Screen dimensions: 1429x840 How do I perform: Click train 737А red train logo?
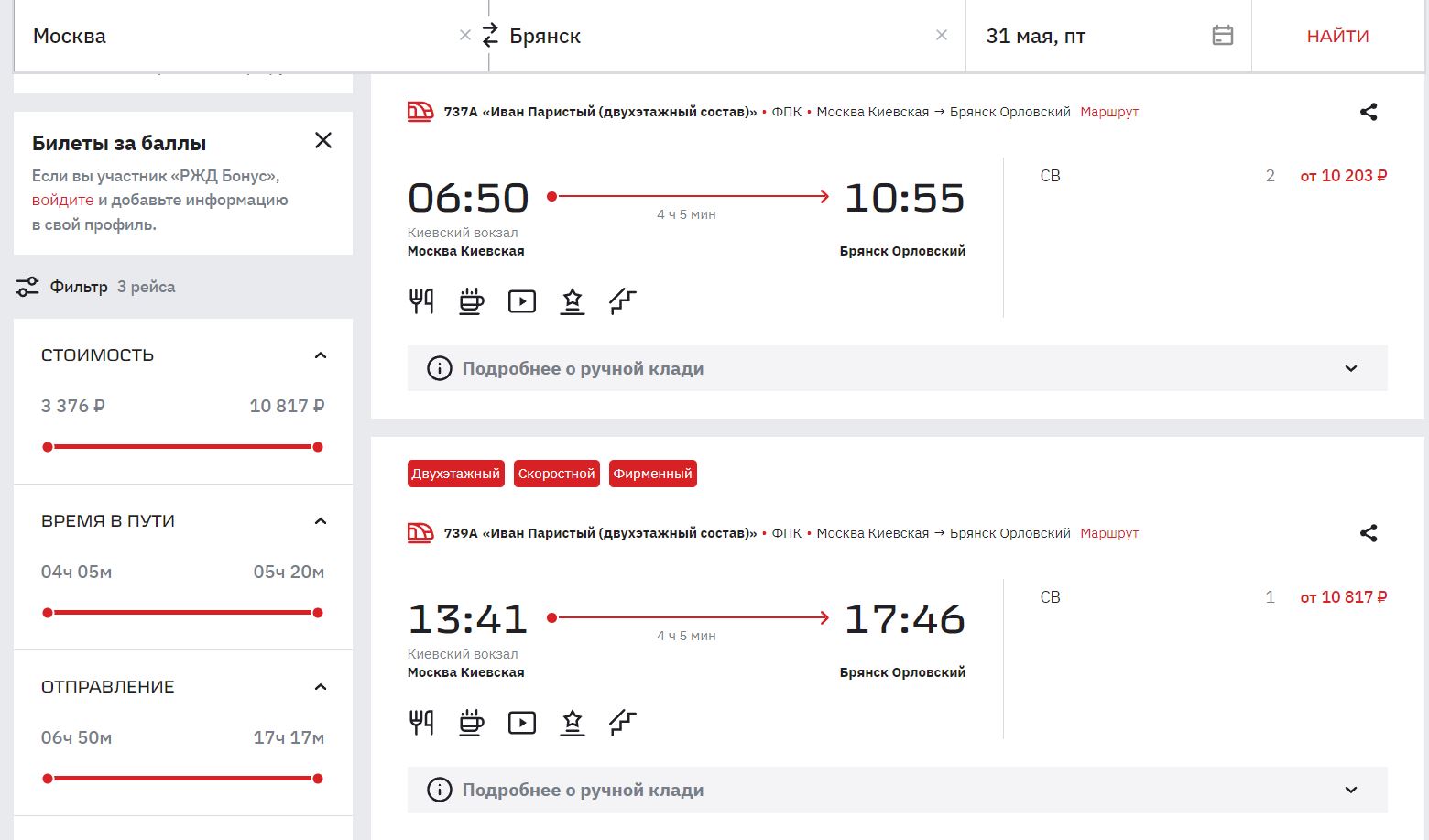pos(420,112)
